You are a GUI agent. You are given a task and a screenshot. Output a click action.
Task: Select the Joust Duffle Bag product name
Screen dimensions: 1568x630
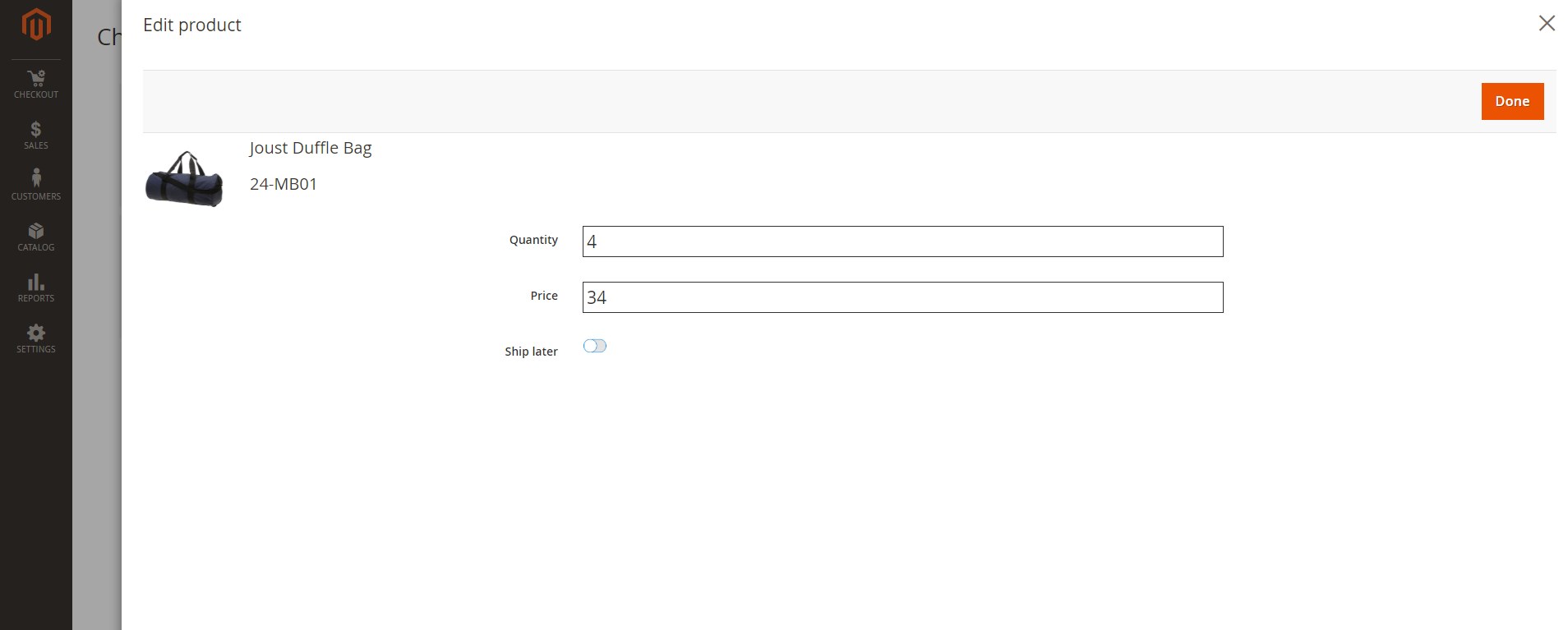tap(310, 148)
